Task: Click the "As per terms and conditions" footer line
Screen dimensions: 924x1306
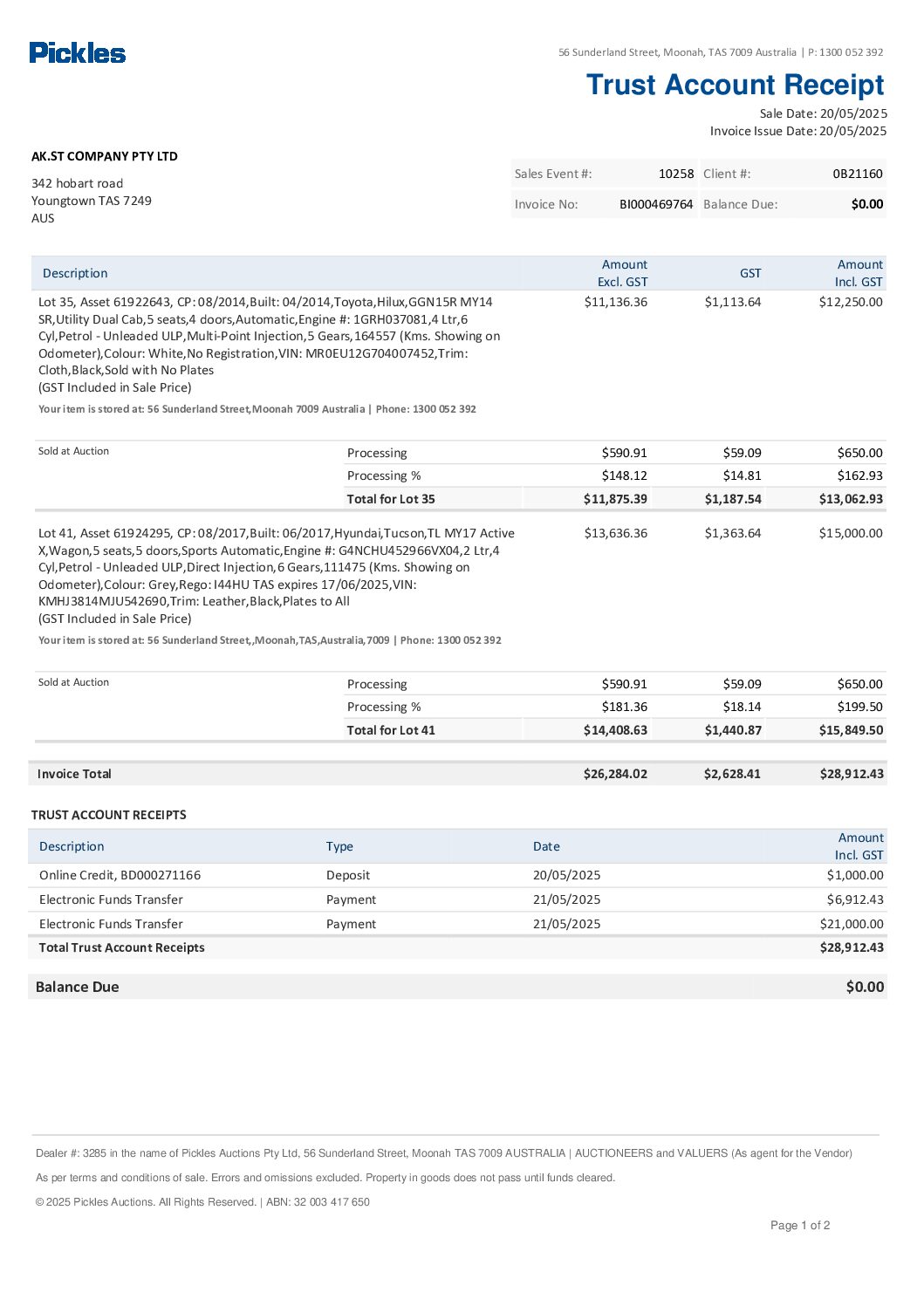Action: 325,1178
